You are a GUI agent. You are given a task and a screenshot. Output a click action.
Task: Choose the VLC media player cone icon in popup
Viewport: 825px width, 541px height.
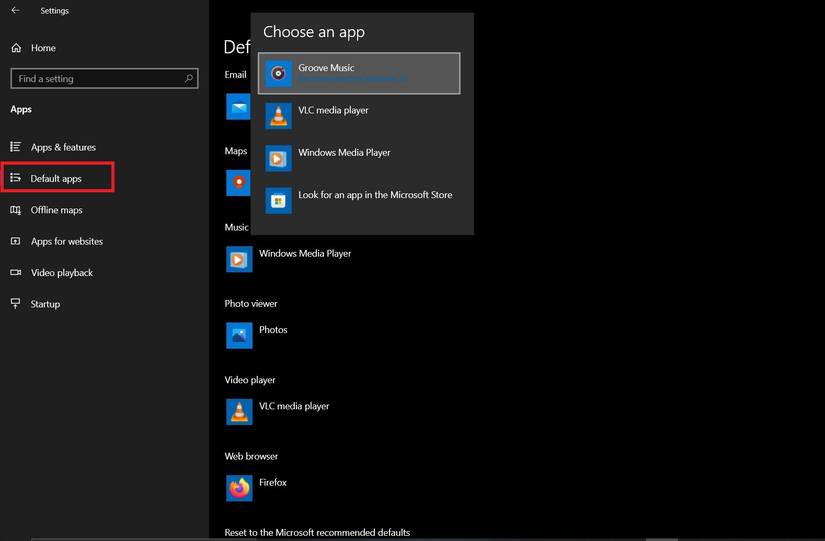click(279, 115)
